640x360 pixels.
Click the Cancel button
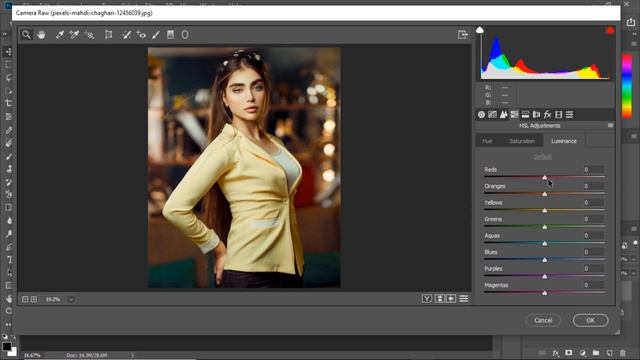tap(543, 320)
